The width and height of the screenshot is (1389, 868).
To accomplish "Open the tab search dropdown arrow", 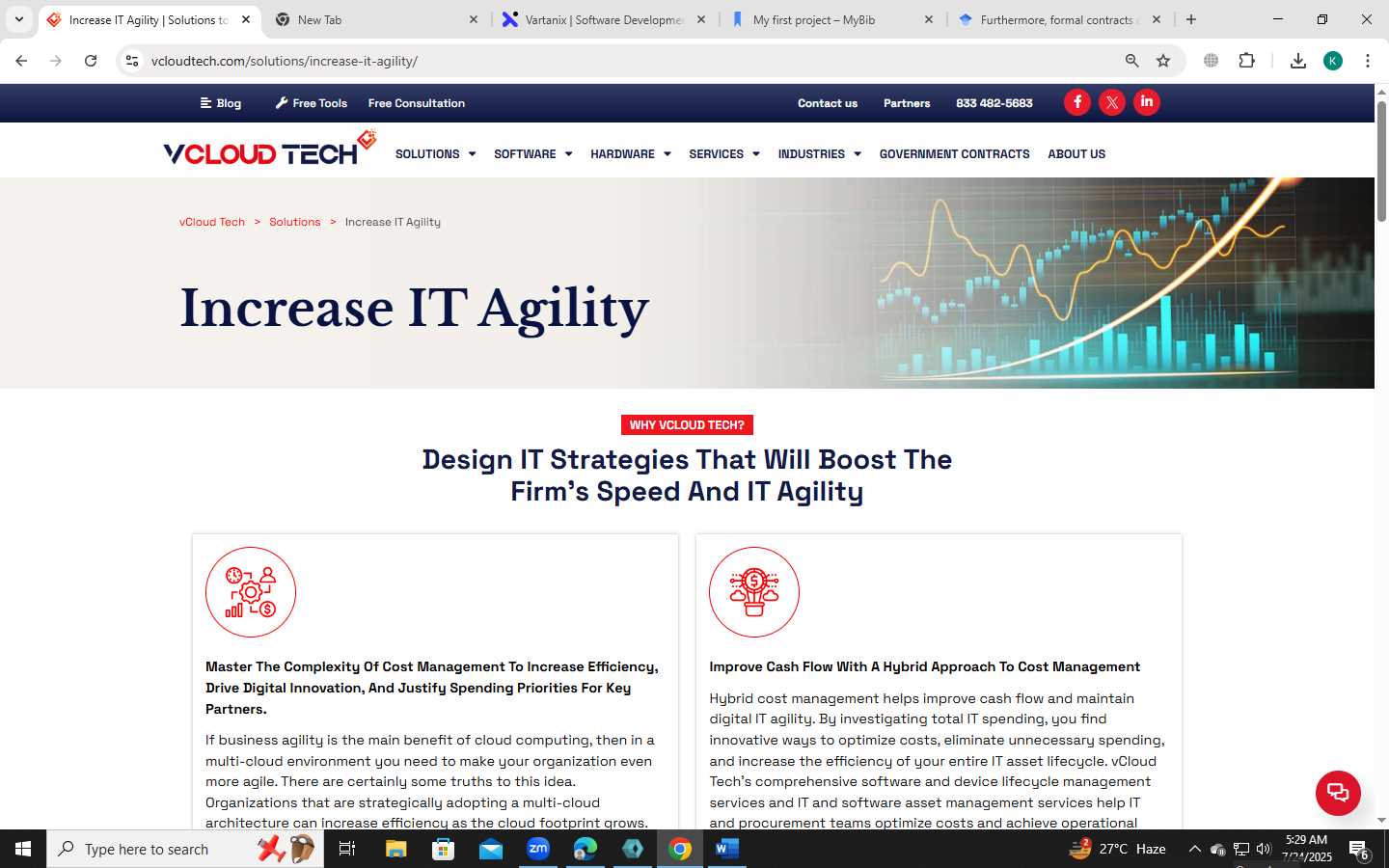I will [18, 19].
